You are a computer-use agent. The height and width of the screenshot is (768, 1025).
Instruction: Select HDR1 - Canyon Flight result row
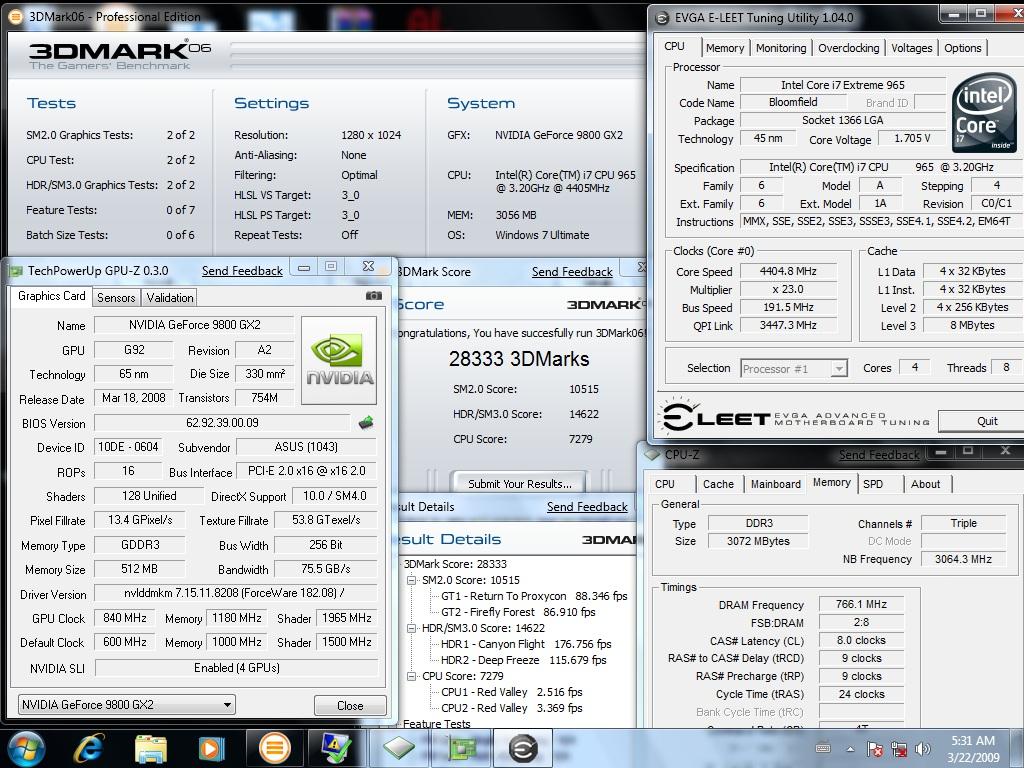[x=526, y=644]
